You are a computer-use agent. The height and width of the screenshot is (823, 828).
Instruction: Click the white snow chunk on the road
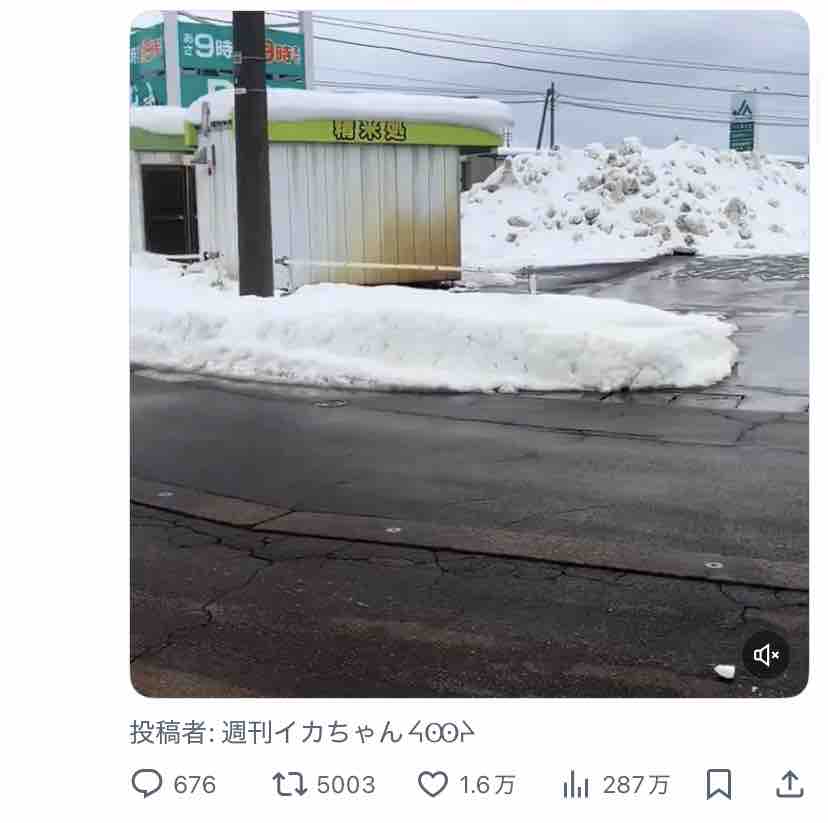724,671
